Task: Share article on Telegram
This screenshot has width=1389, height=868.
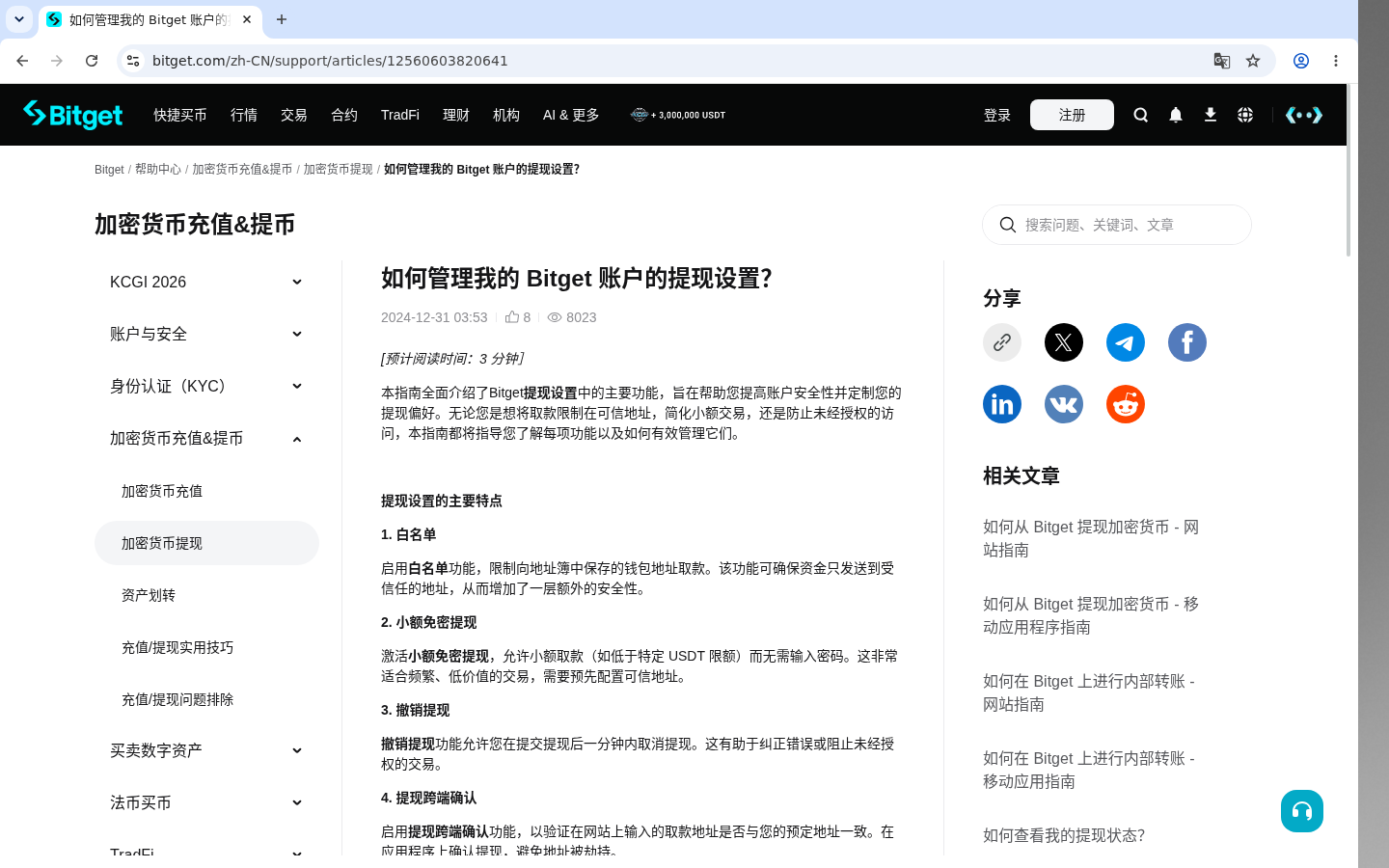Action: point(1126,342)
